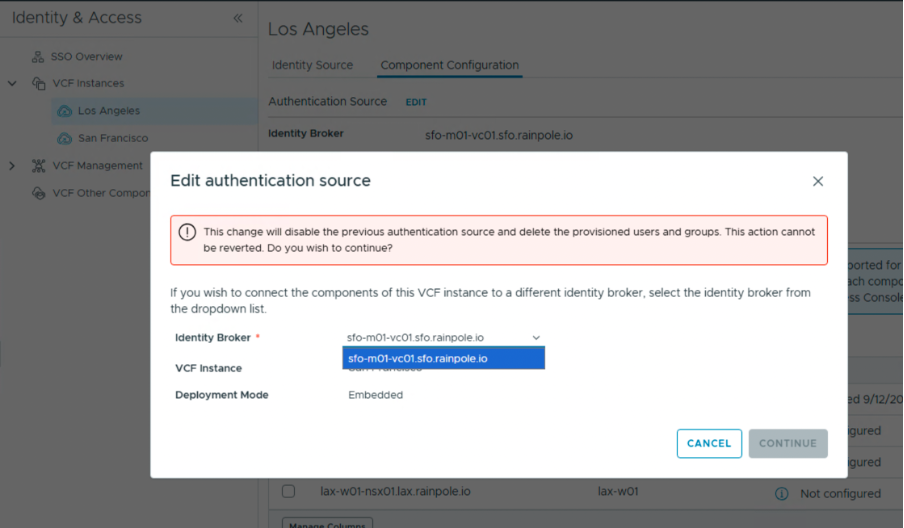Click the Continue button

click(788, 443)
